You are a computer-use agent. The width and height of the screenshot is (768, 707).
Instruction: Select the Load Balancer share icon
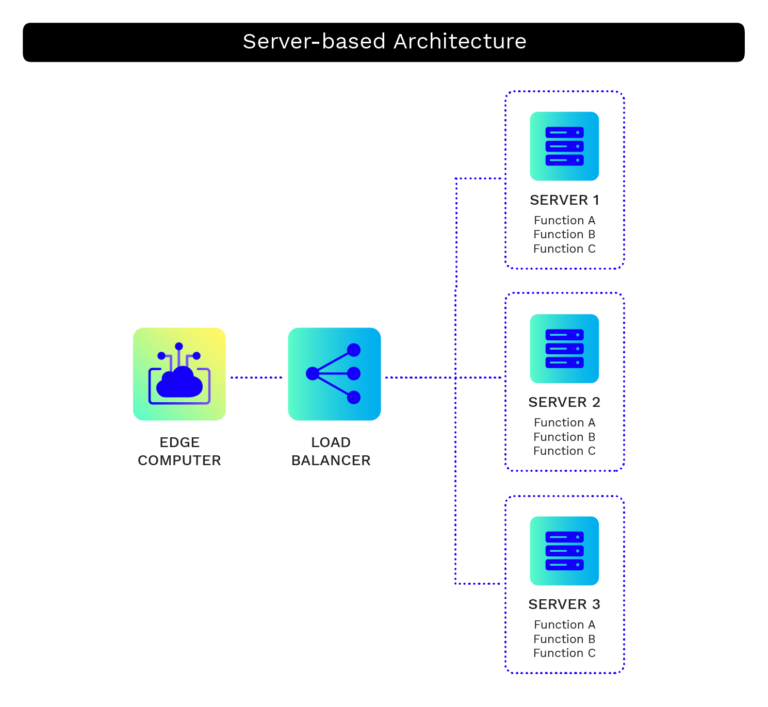[x=334, y=374]
